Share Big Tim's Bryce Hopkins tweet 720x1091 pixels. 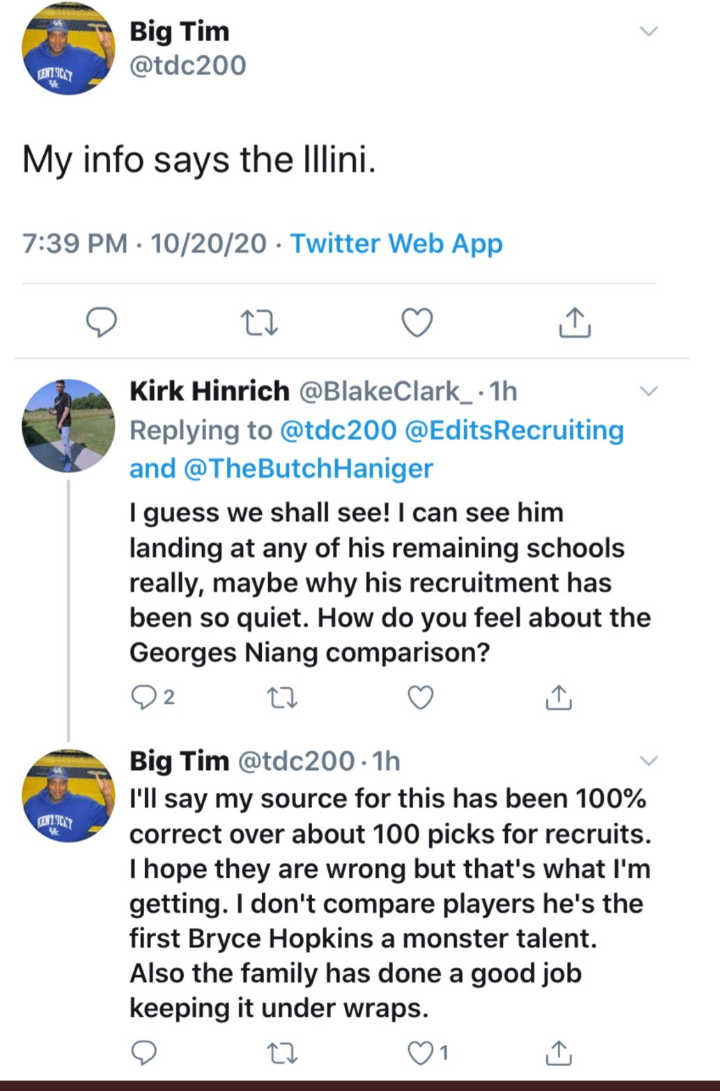coord(556,1050)
